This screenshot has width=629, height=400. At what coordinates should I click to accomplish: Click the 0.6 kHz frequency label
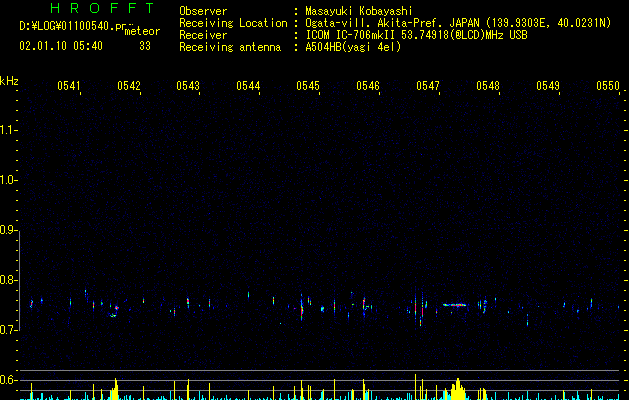point(8,380)
